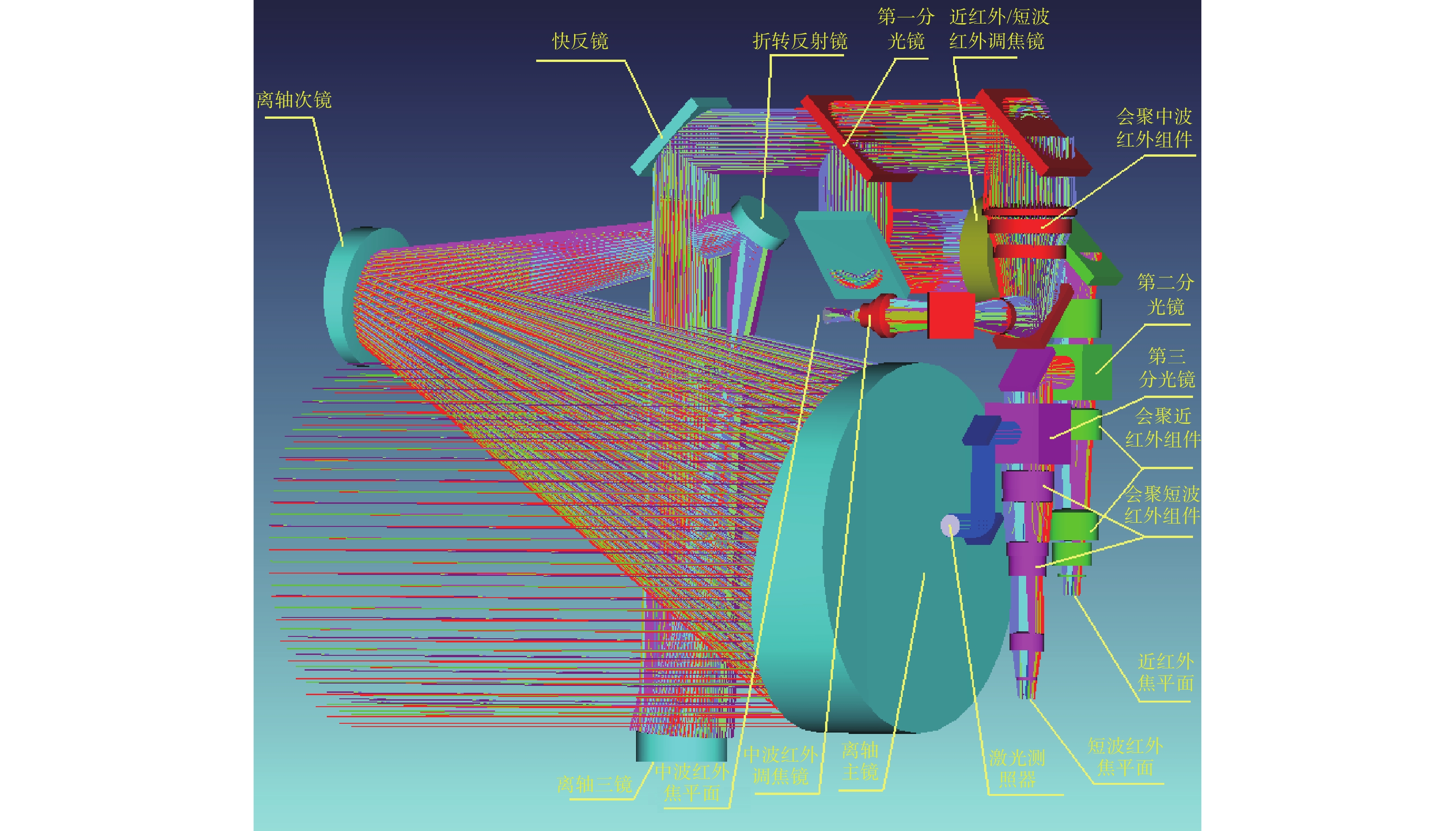
Task: Click the 快反镜 label text
Action: 580,41
